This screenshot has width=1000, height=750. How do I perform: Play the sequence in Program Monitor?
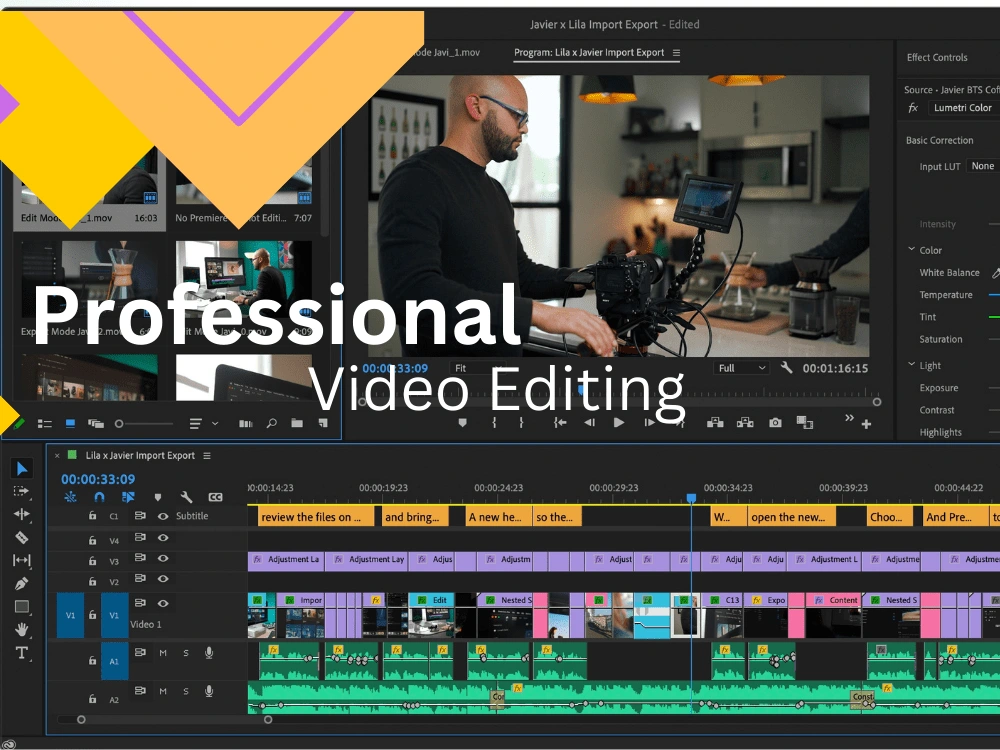[618, 423]
